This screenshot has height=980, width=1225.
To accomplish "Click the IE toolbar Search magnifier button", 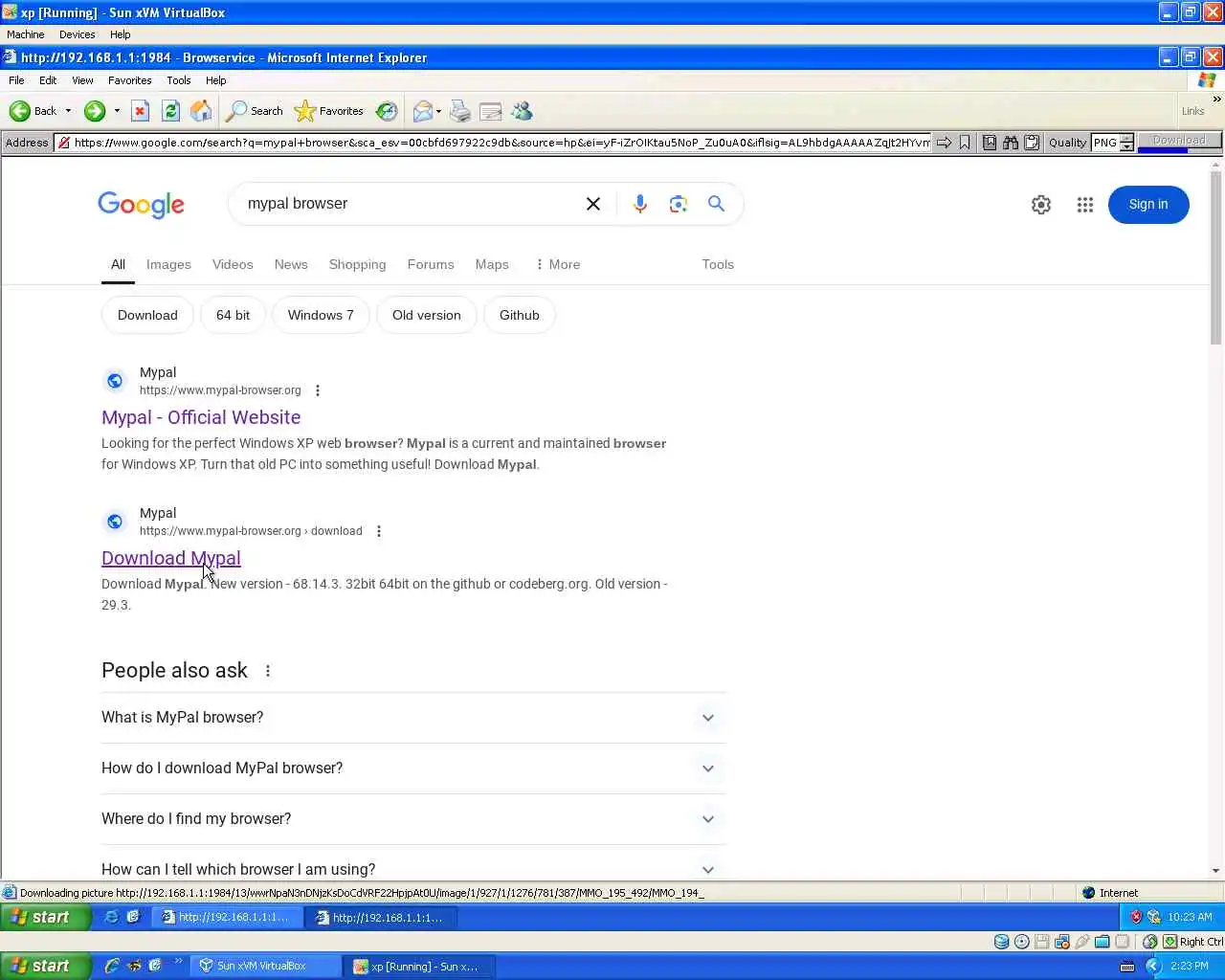I will pyautogui.click(x=255, y=111).
